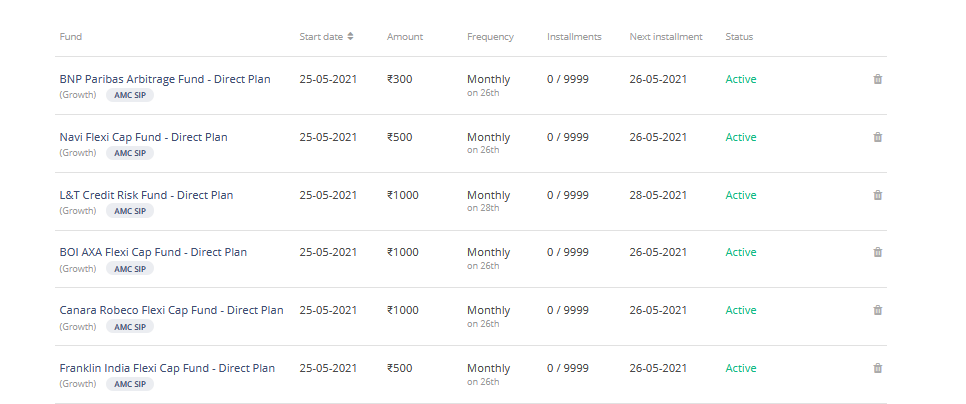Image resolution: width=966 pixels, height=404 pixels.
Task: Sort by Start date arrow icon
Action: pyautogui.click(x=350, y=36)
